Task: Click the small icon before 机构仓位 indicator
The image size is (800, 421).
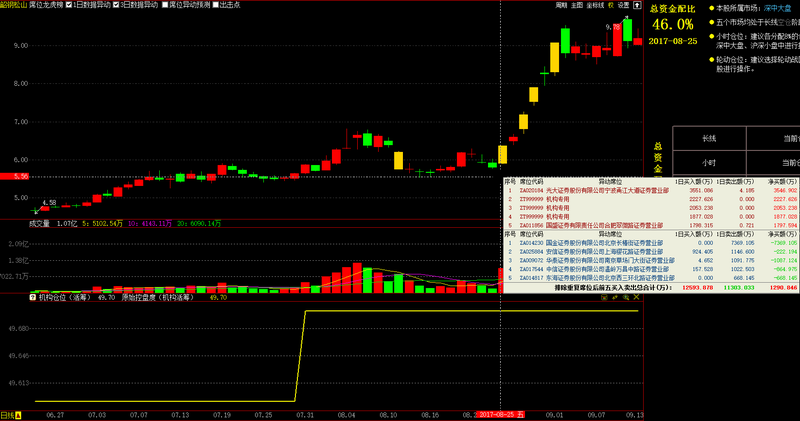Action: 33,297
